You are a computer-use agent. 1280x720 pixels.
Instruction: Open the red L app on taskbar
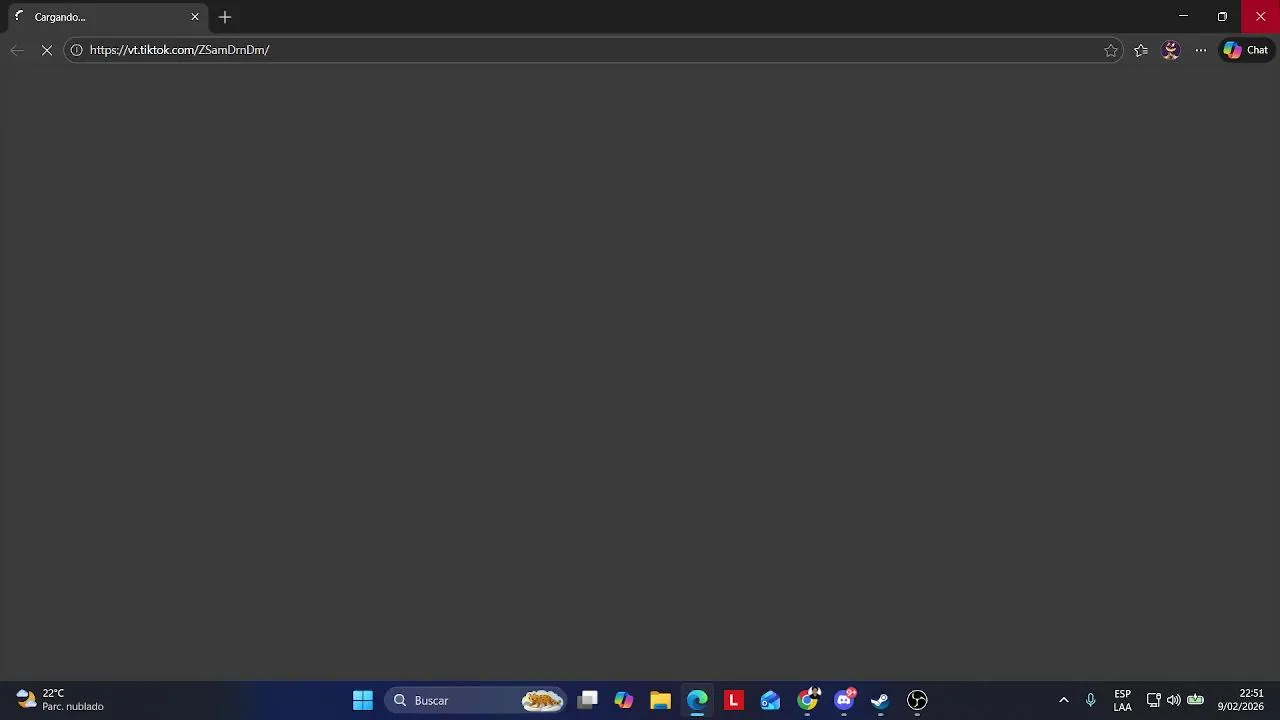pos(734,700)
